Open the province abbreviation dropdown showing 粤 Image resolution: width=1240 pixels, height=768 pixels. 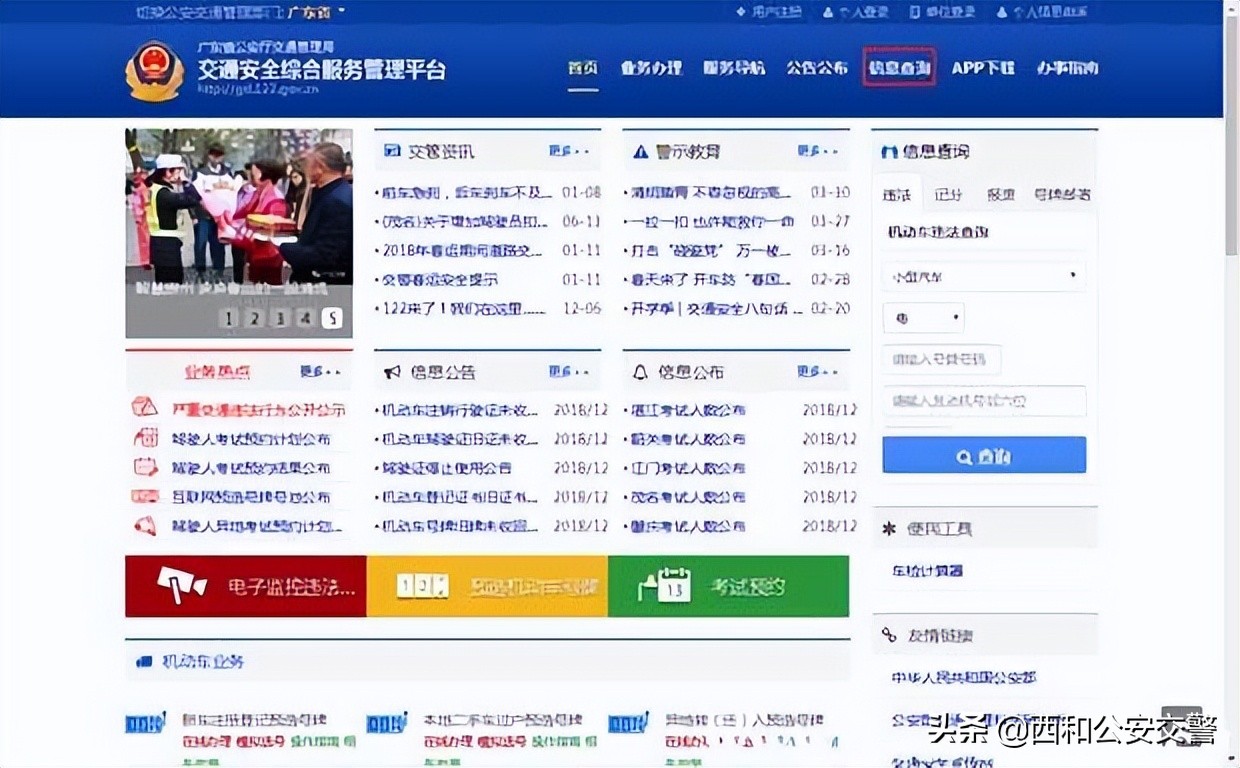tap(922, 317)
